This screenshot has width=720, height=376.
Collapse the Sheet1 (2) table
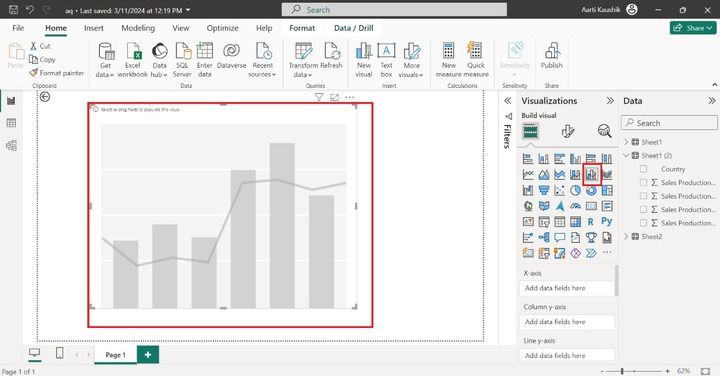626,155
